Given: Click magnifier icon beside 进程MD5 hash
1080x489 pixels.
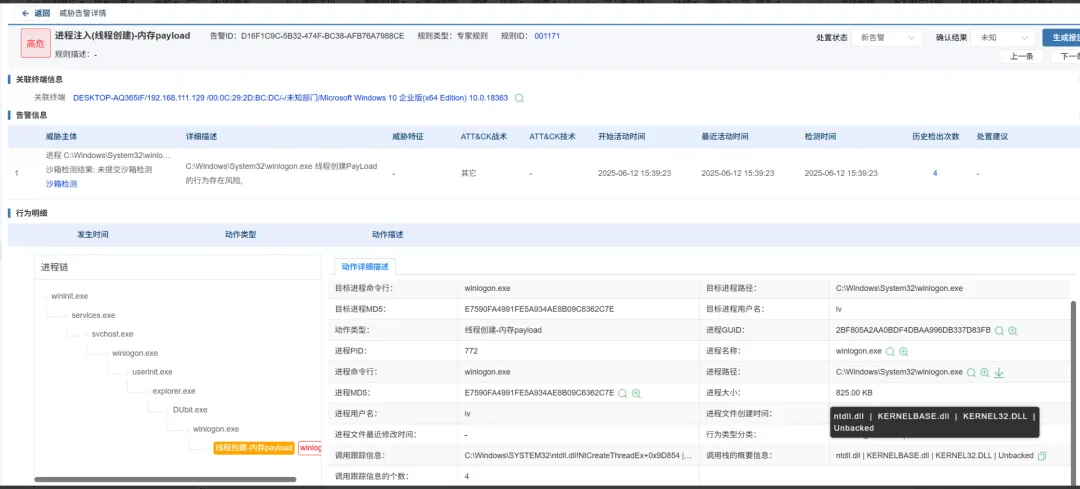Looking at the screenshot, I should 622,393.
